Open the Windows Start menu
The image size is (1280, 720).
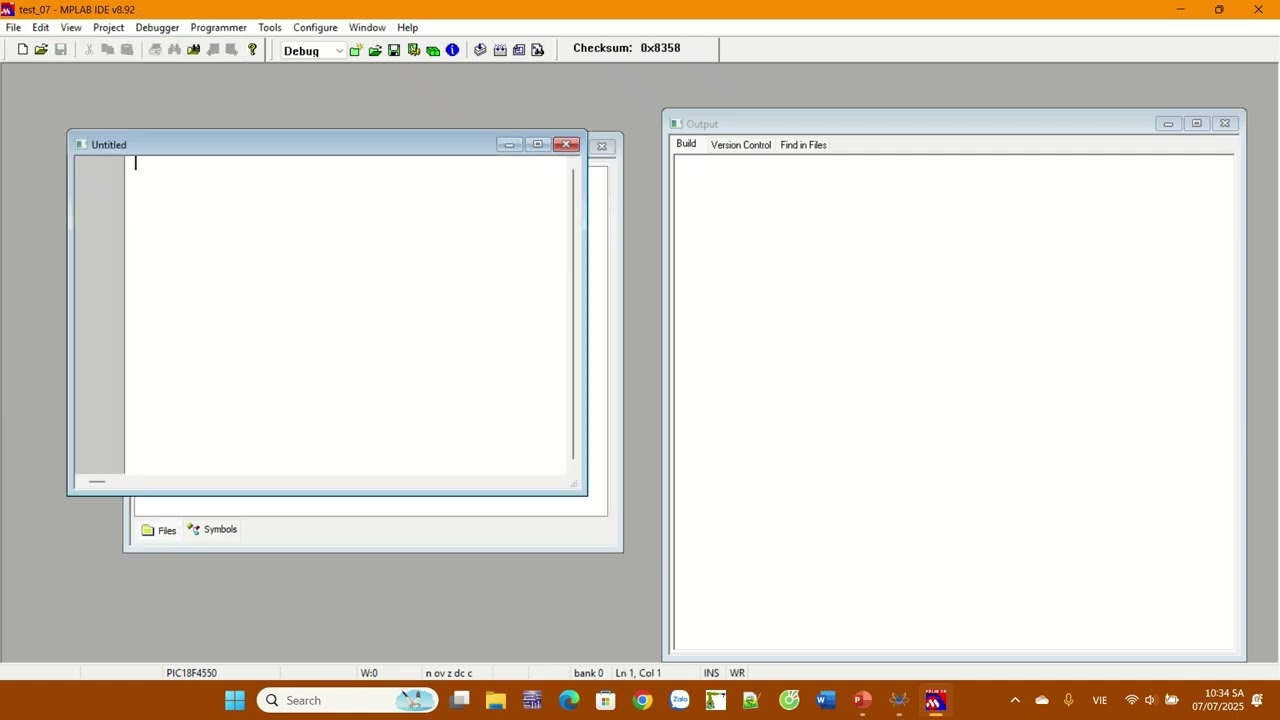tap(235, 700)
